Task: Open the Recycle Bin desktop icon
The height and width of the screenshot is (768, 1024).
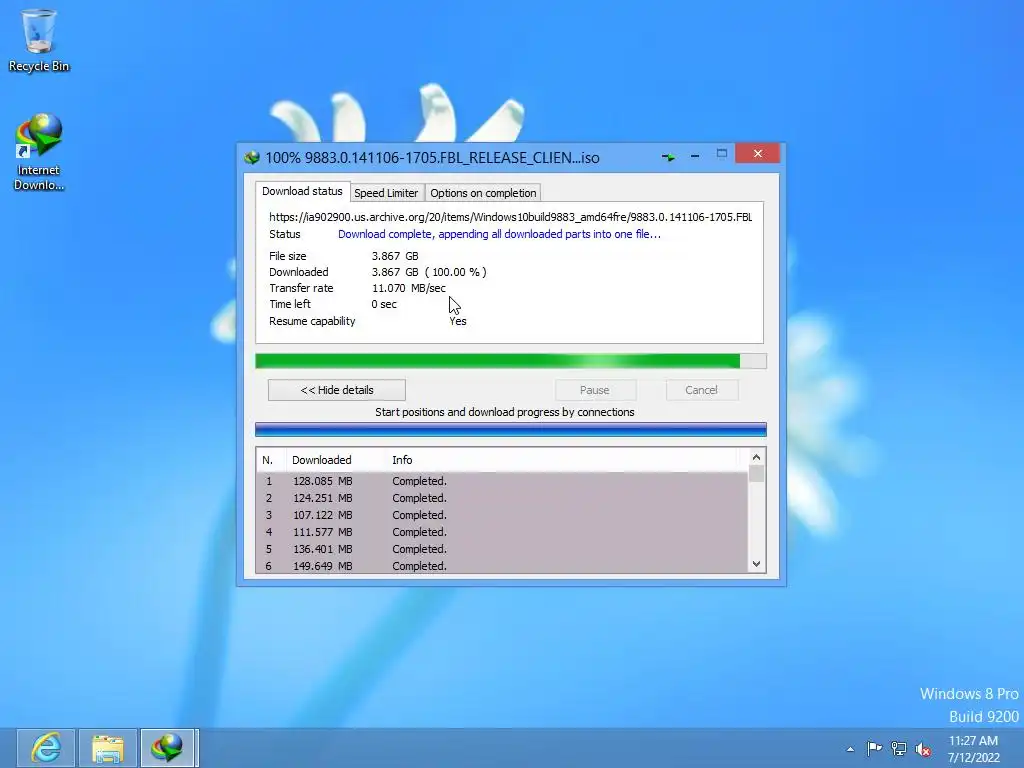Action: pyautogui.click(x=39, y=40)
